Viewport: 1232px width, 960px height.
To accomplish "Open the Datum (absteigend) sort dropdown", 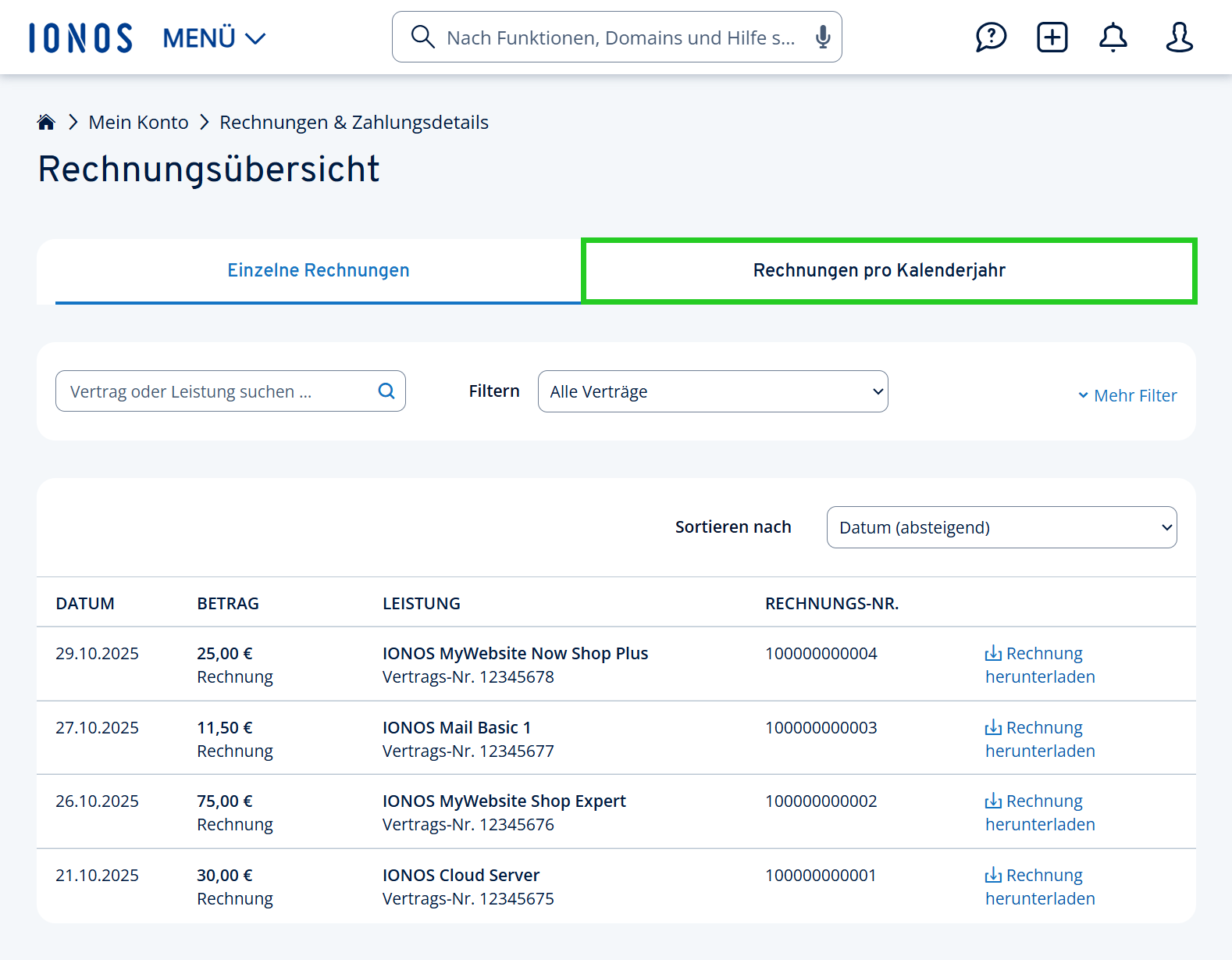I will tap(1002, 527).
